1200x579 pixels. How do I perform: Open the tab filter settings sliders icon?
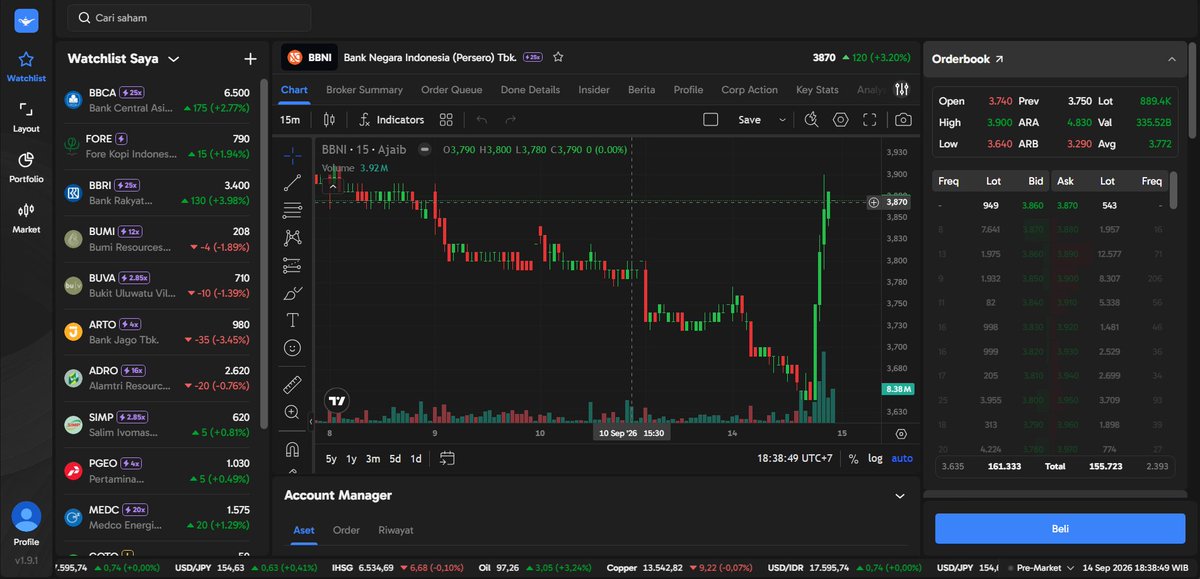(902, 89)
